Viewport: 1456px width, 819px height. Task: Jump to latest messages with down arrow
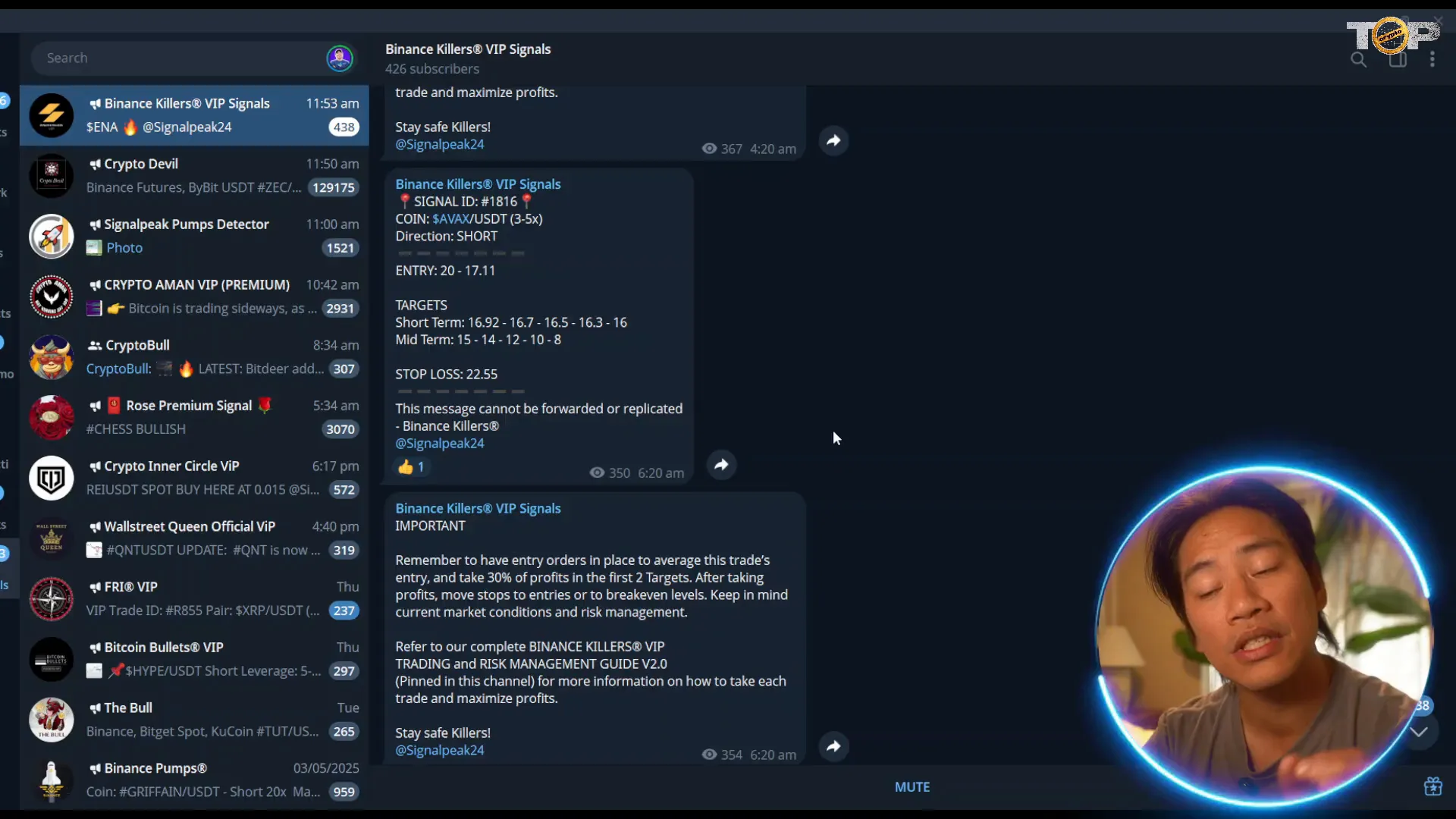(1419, 732)
